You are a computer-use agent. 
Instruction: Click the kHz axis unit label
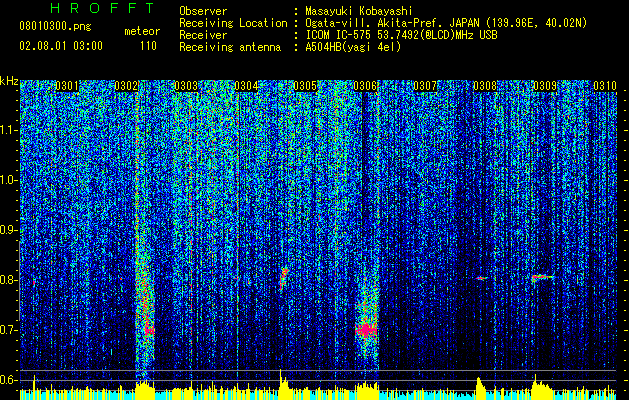pos(9,81)
